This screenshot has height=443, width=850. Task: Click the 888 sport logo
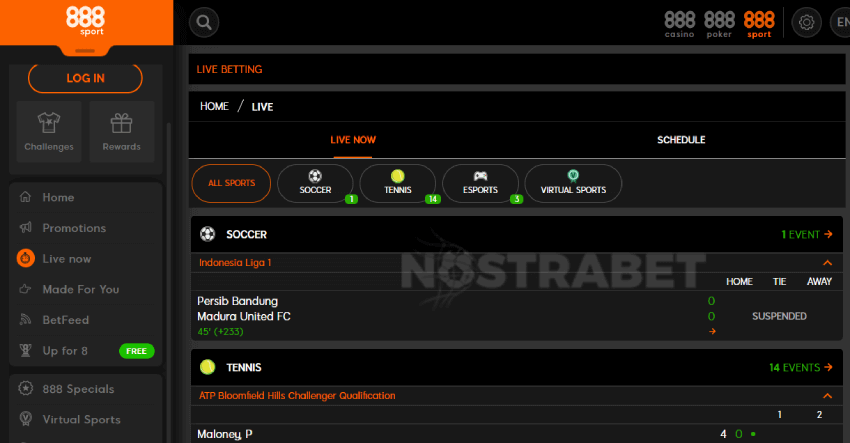click(85, 21)
